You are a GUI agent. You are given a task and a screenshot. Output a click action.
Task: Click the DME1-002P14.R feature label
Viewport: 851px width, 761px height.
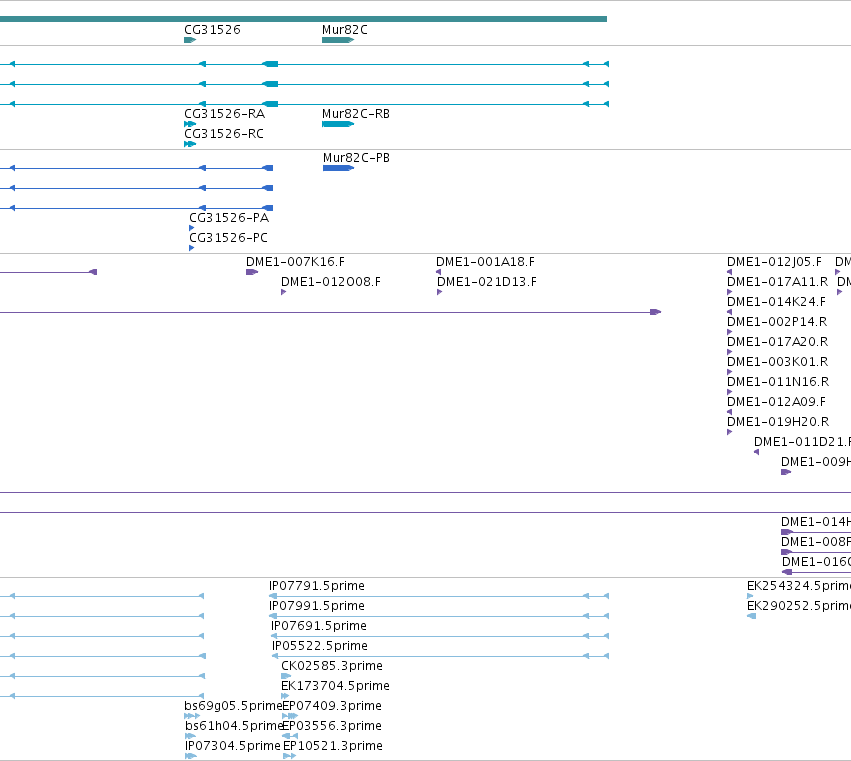tap(777, 322)
